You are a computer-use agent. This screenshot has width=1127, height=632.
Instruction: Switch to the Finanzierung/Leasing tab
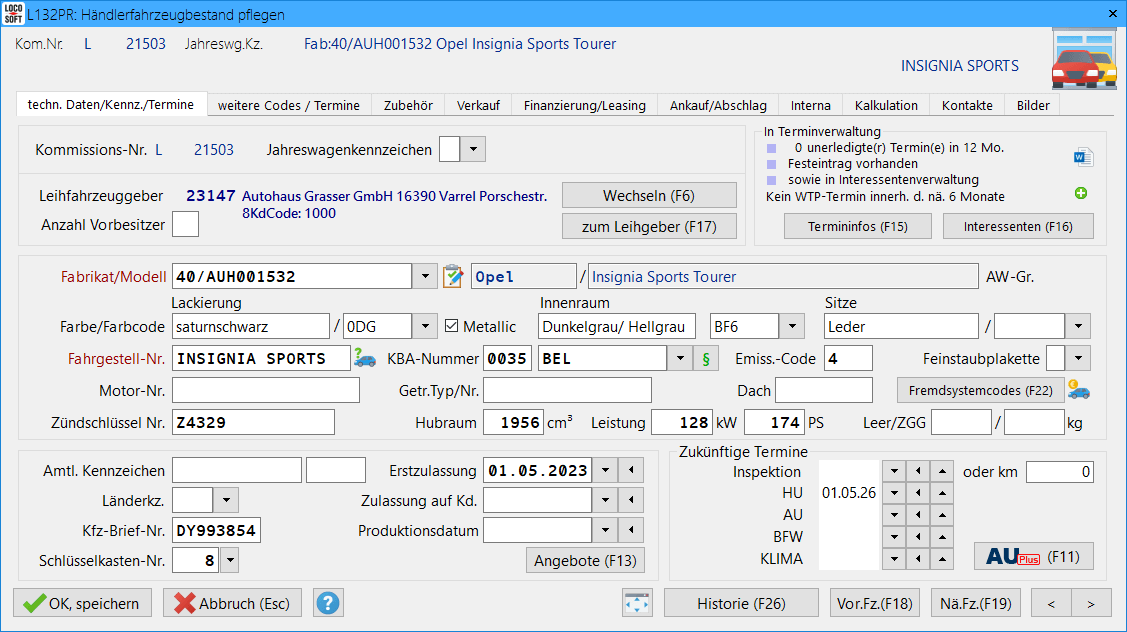pos(584,105)
